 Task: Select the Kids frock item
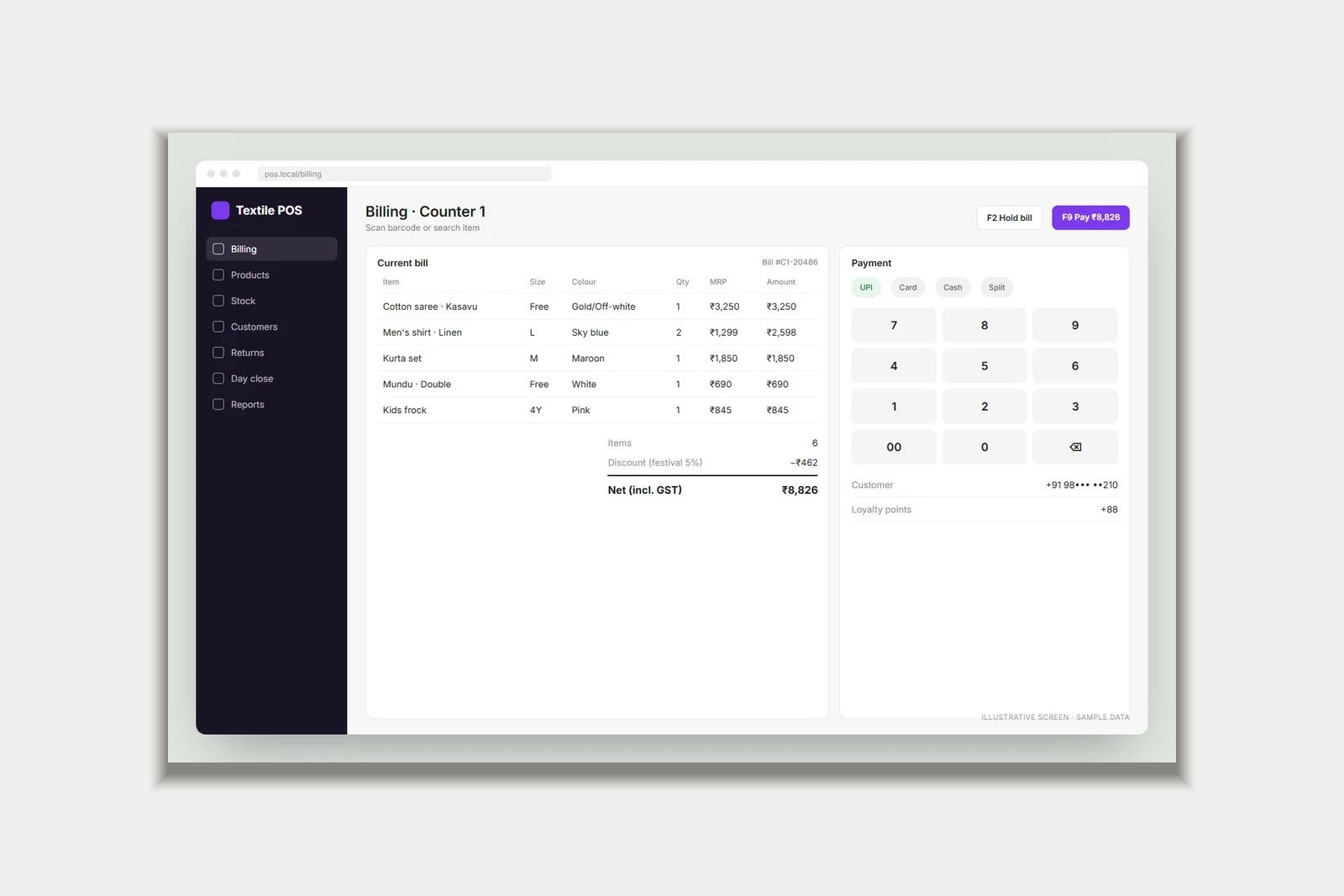[x=597, y=410]
